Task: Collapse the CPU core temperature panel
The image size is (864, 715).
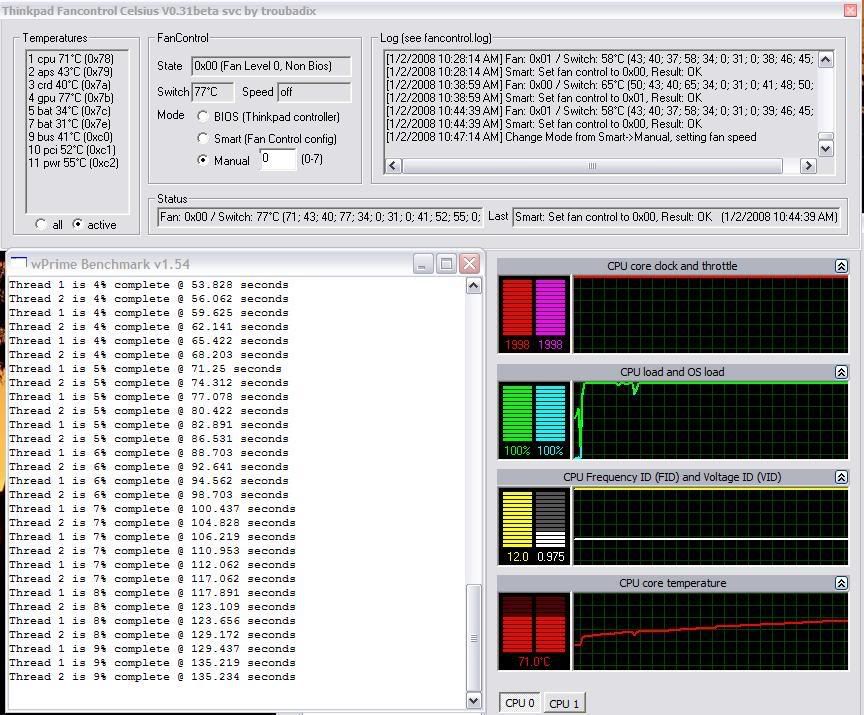Action: (842, 583)
